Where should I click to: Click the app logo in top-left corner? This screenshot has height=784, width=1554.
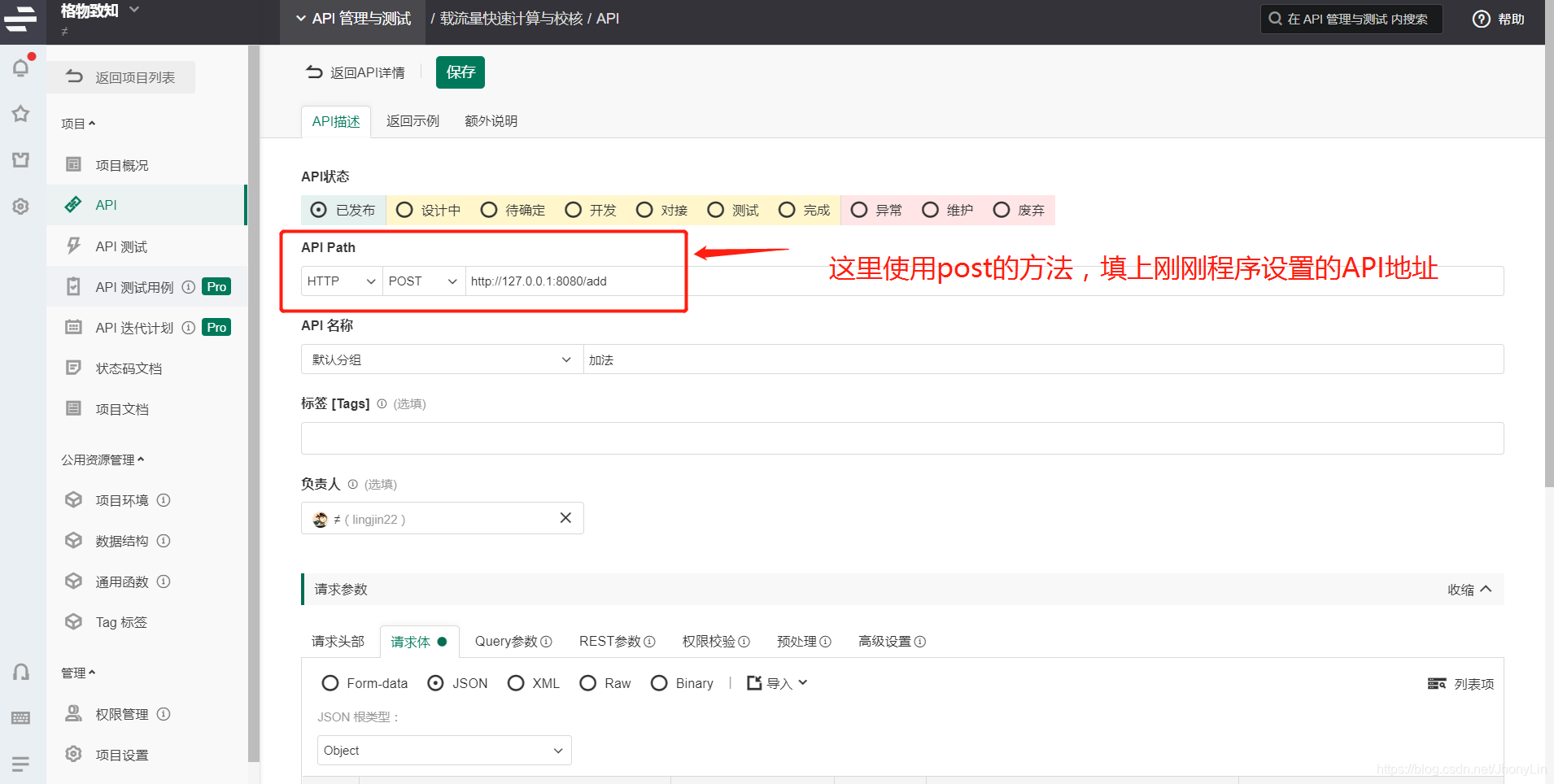[20, 18]
